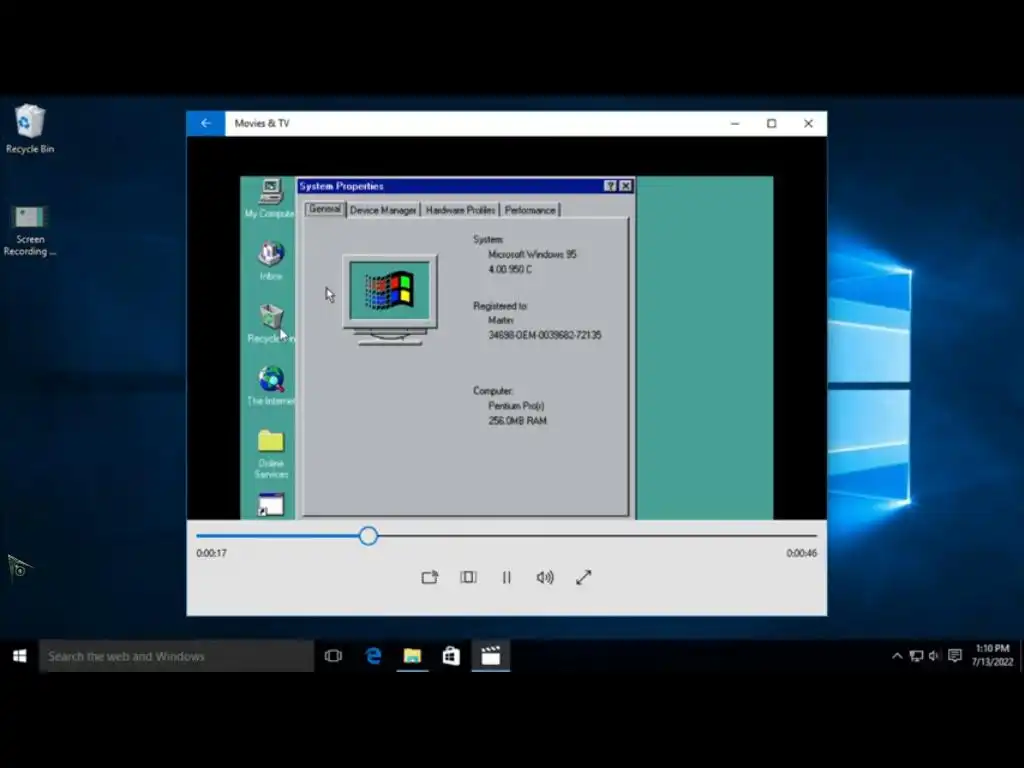The image size is (1024, 768).
Task: Close the System Properties dialog
Action: [x=626, y=186]
